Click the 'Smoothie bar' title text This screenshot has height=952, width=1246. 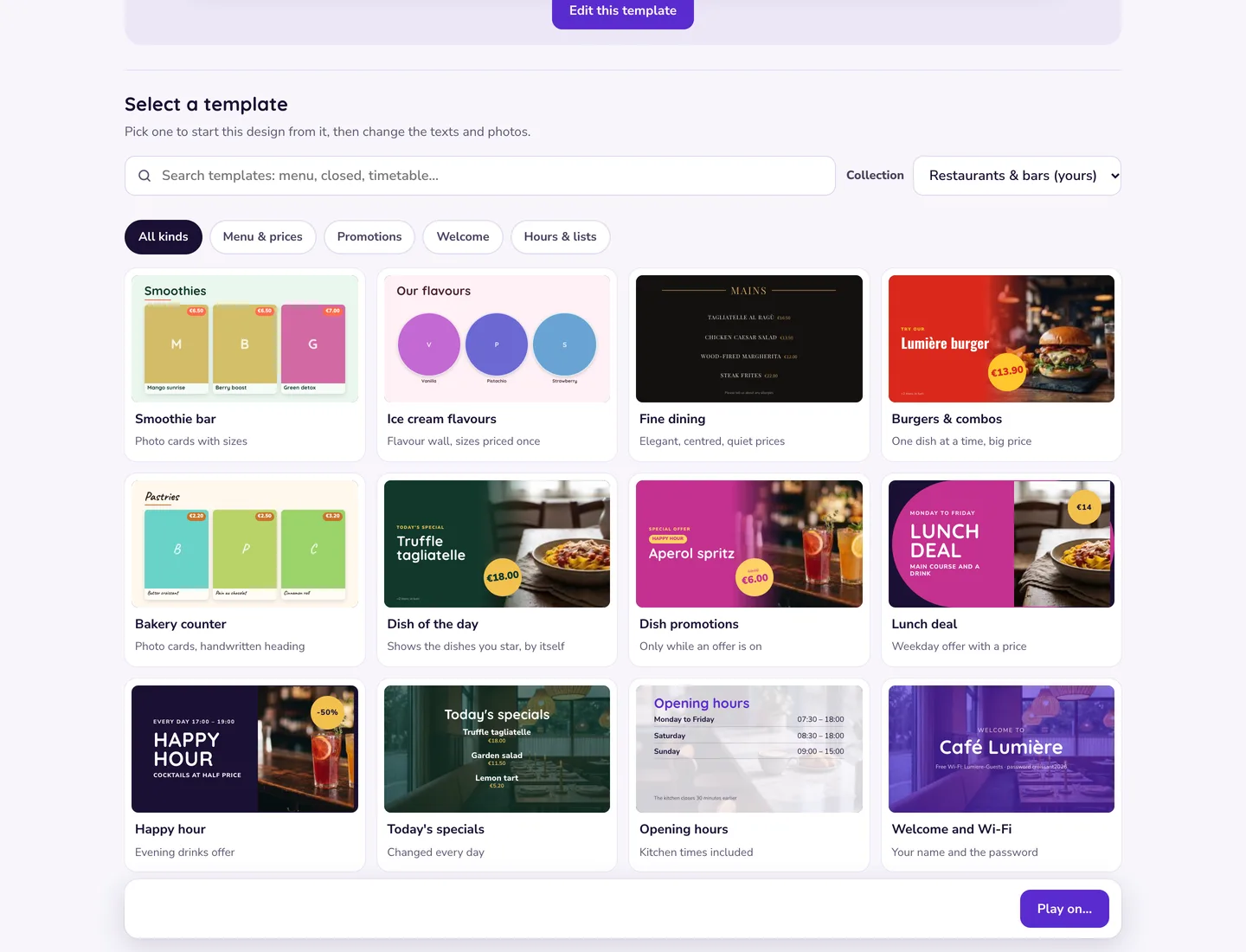pyautogui.click(x=176, y=419)
